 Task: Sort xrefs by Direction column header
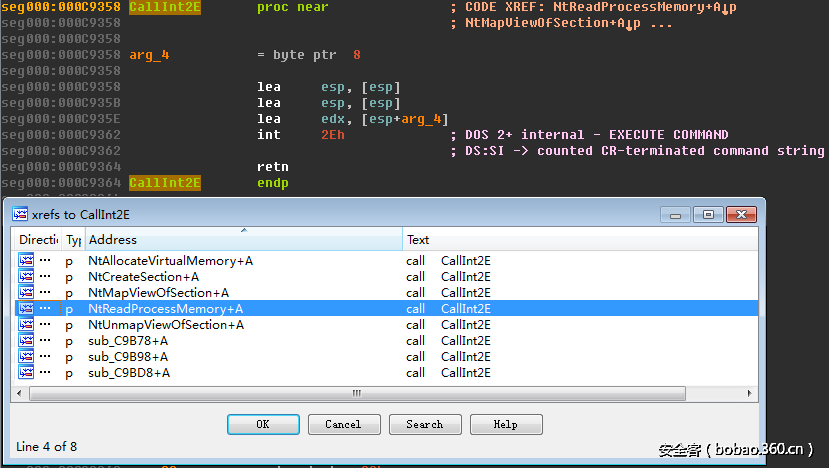click(38, 240)
